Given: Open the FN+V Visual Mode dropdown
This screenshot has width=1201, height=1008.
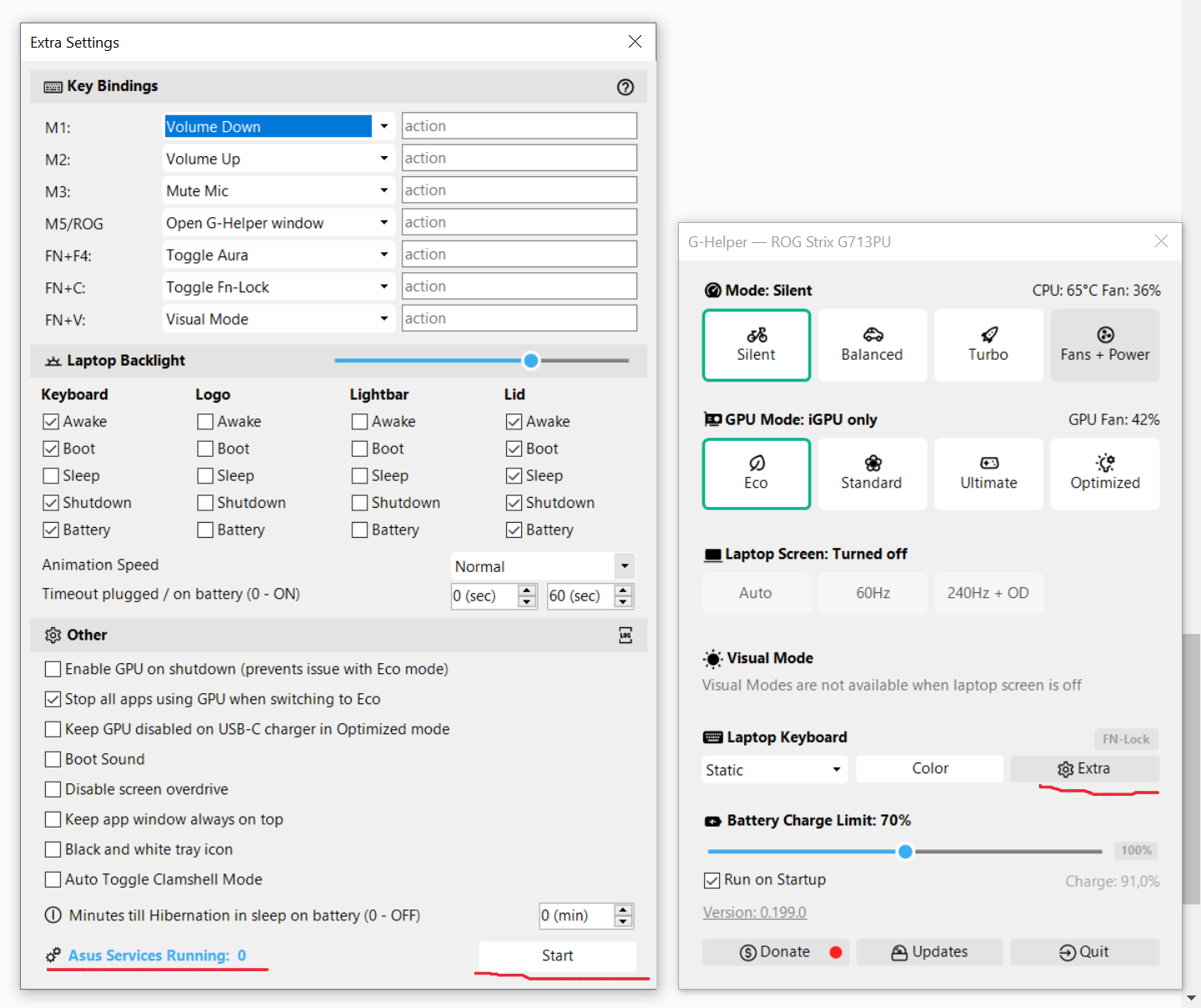Looking at the screenshot, I should (x=383, y=319).
